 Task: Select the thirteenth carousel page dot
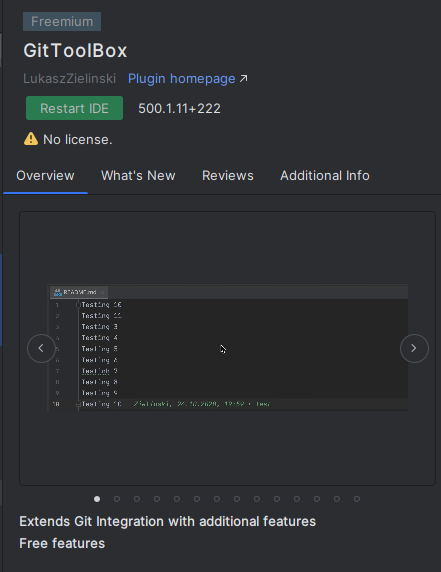[x=337, y=499]
